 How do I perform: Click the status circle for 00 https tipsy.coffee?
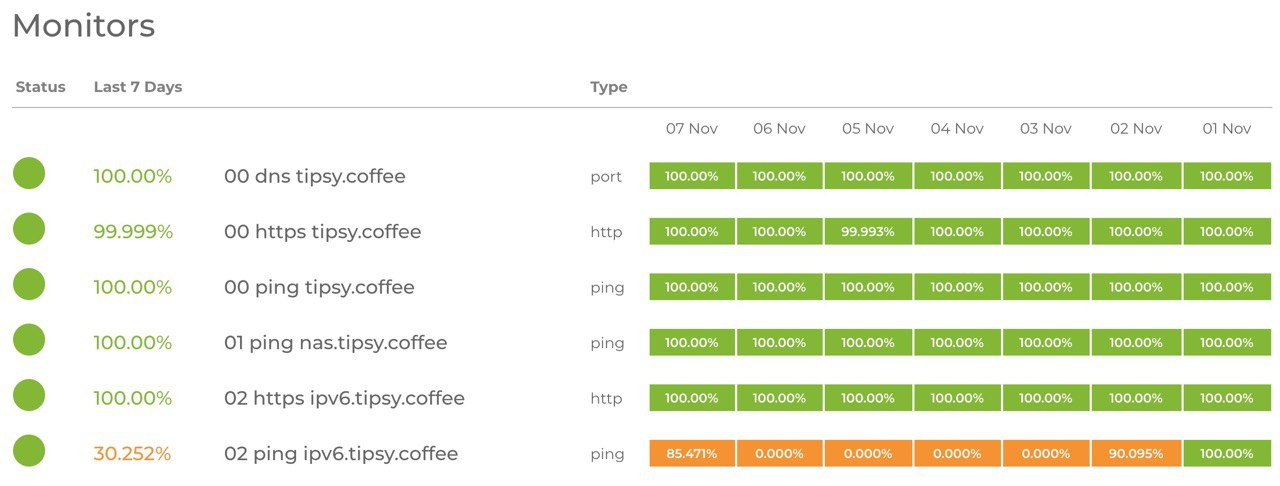29,229
